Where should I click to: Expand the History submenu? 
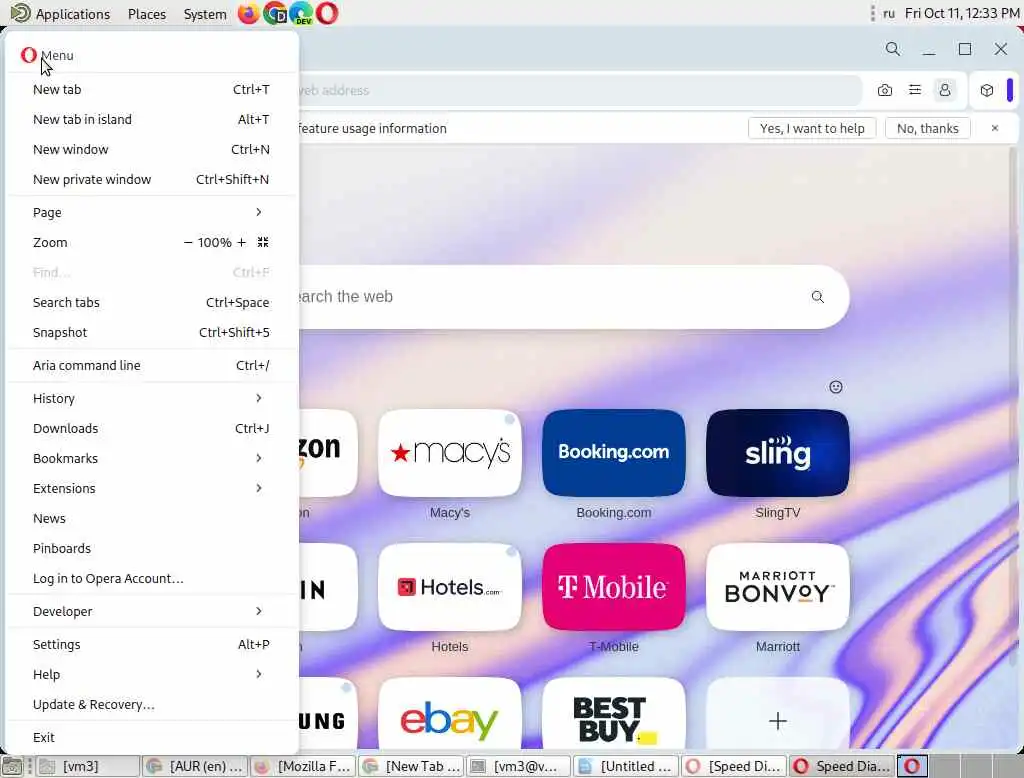(x=152, y=398)
